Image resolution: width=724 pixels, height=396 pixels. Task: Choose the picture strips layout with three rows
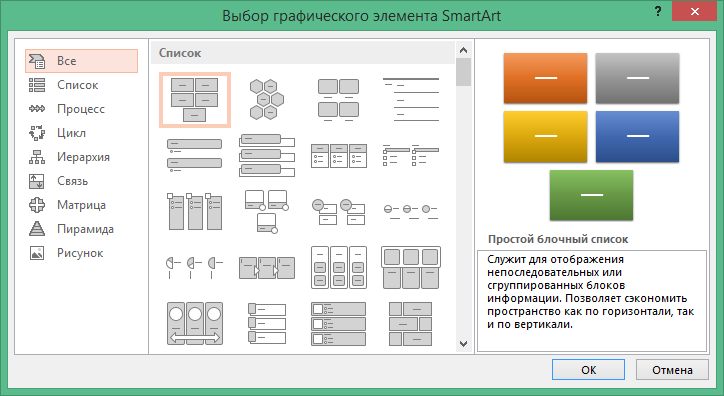[x=266, y=324]
